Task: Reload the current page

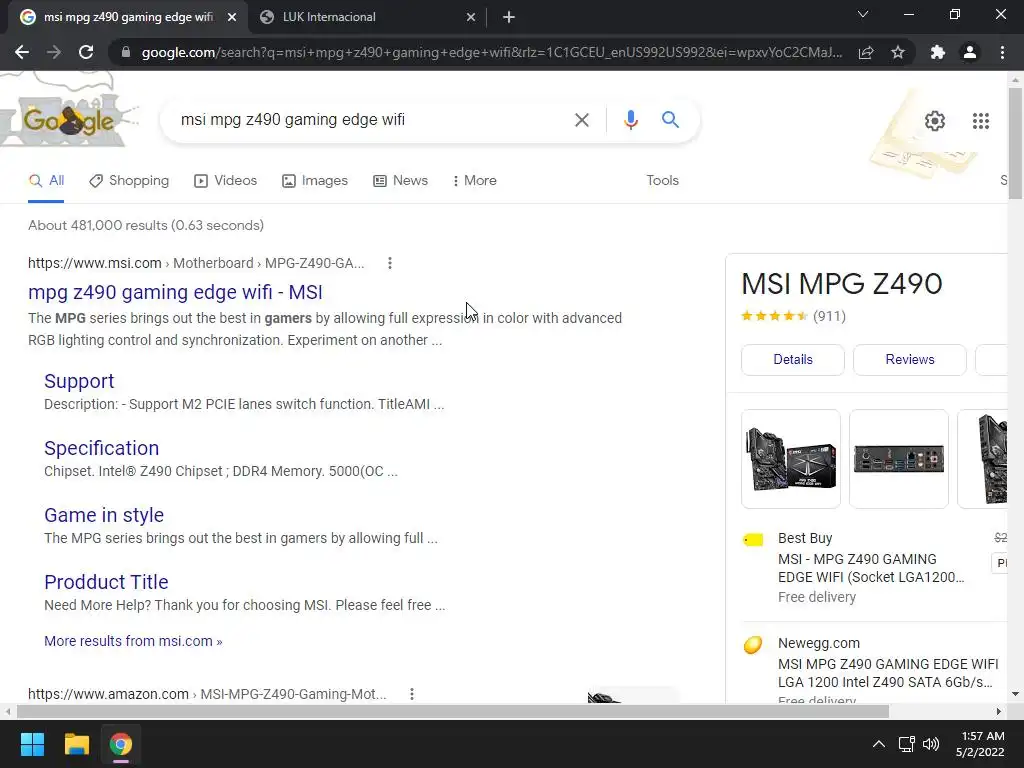Action: 86,52
